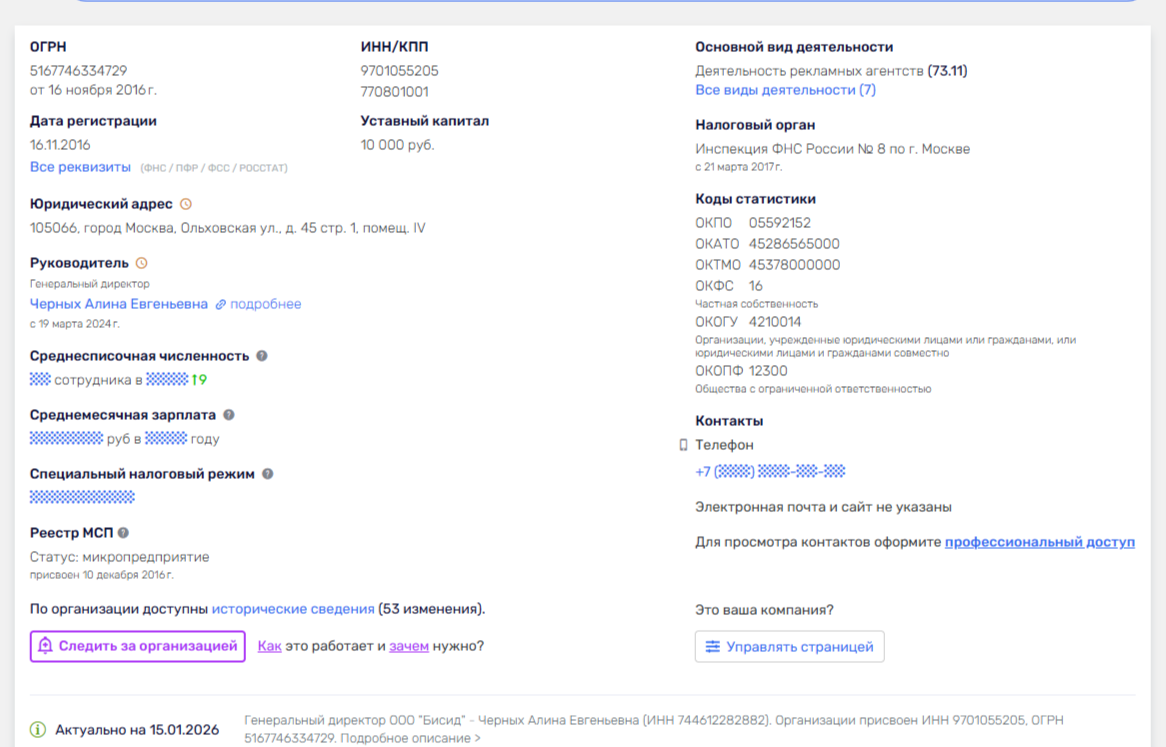Click the hidden average salary value

tap(66, 439)
